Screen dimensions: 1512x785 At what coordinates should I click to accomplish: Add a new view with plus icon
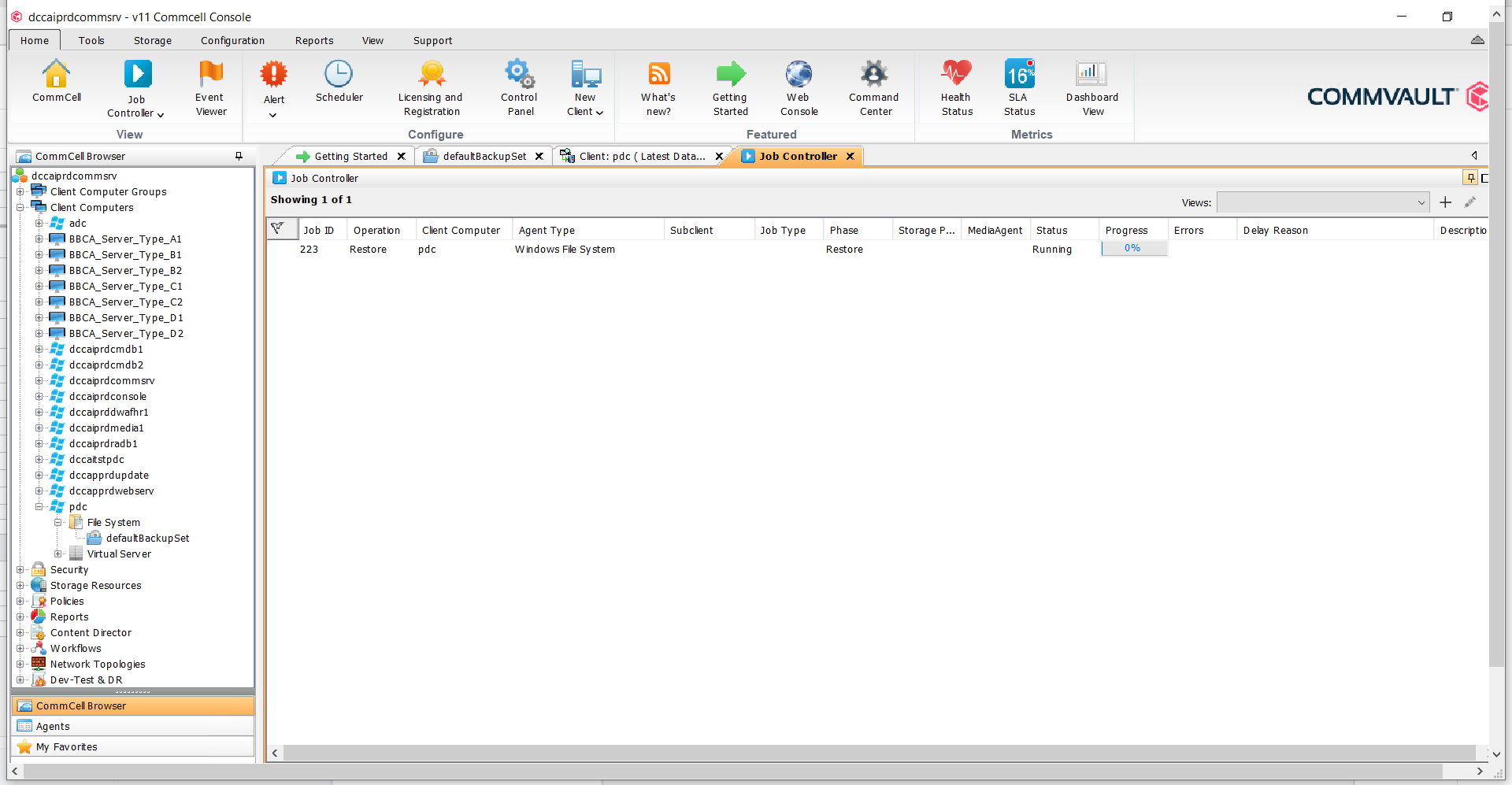[x=1446, y=202]
